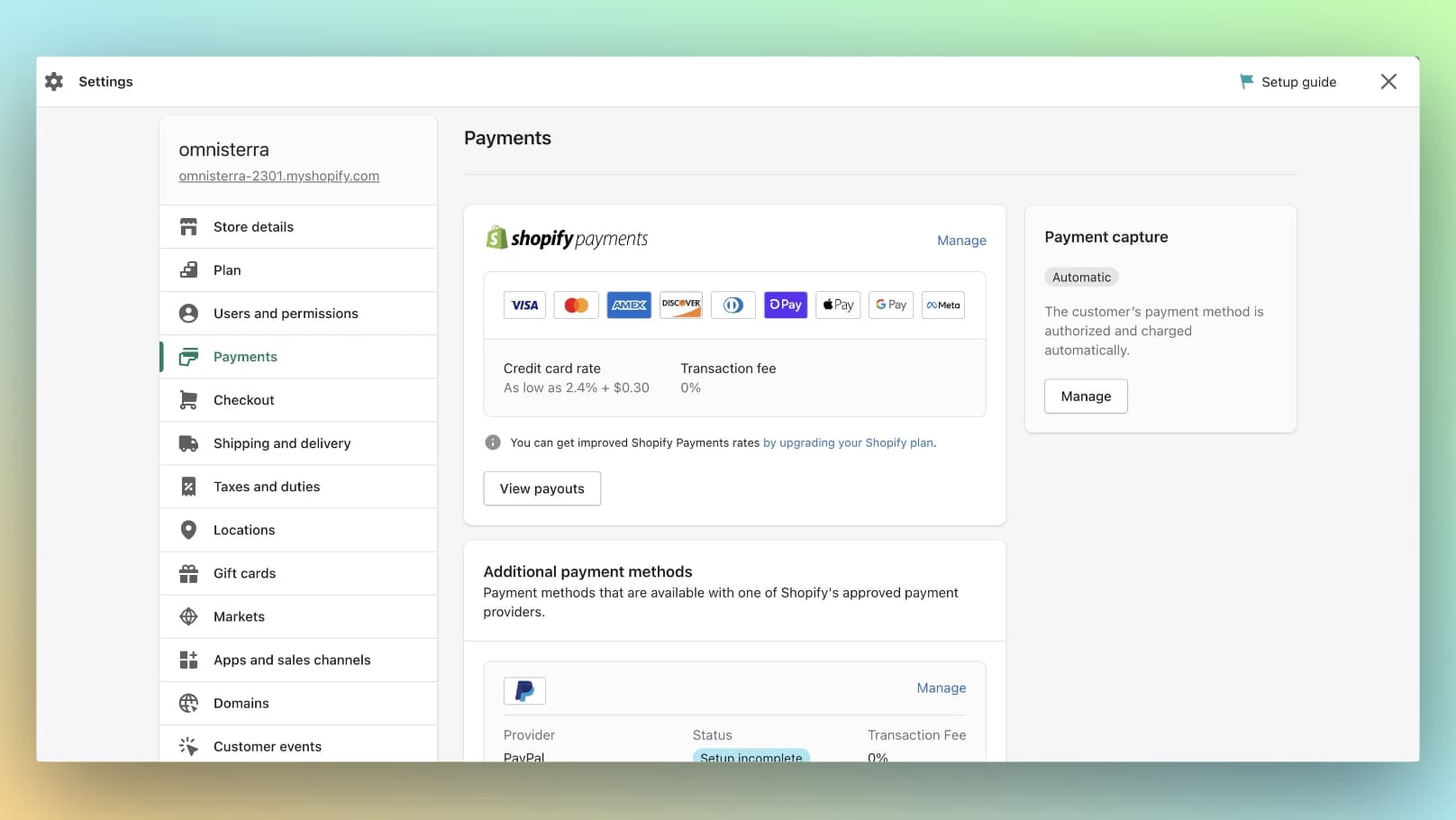Go to Gift cards settings
The height and width of the screenshot is (820, 1456).
click(x=298, y=573)
